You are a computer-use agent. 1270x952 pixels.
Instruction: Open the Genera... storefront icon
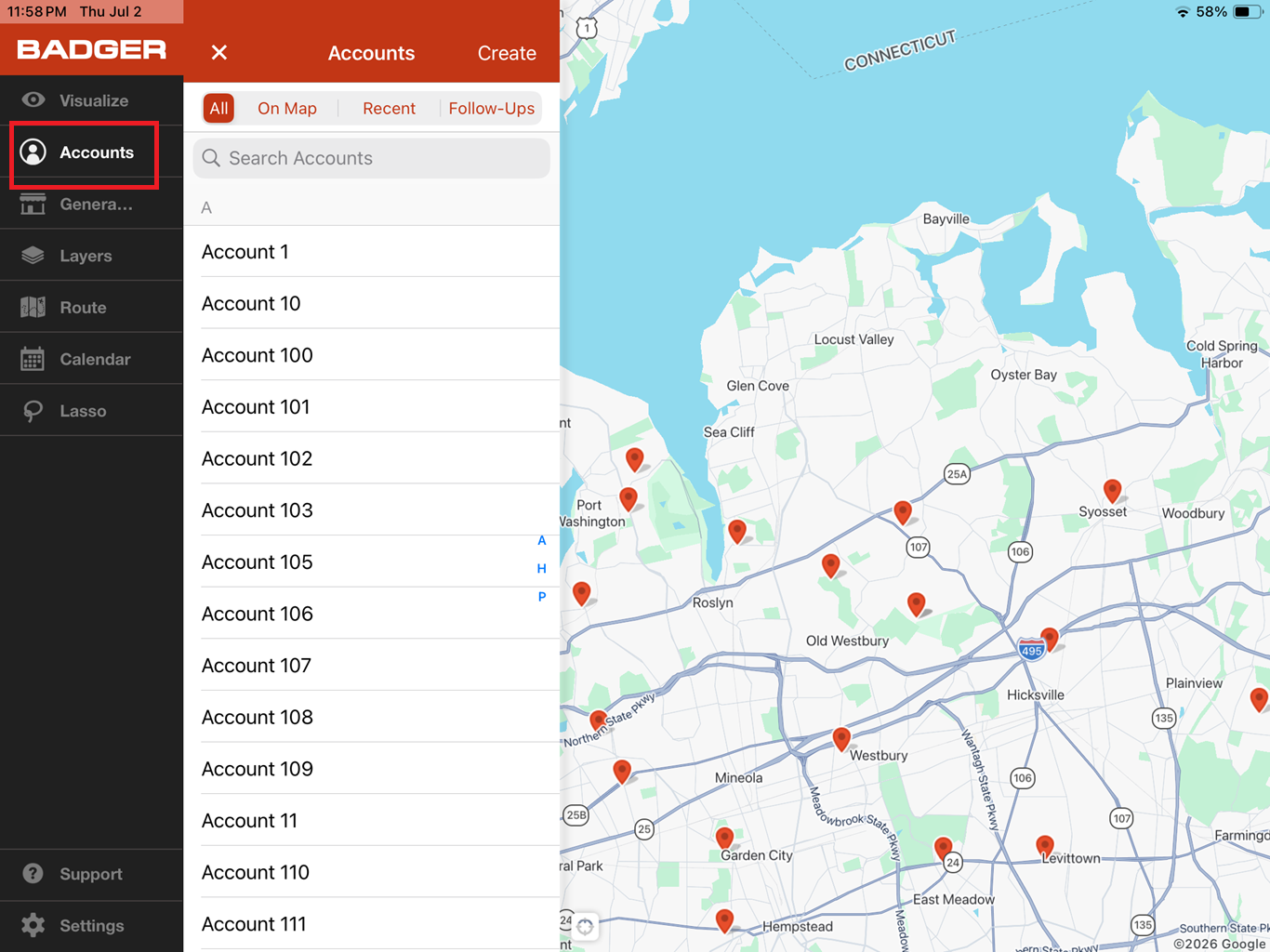click(33, 204)
